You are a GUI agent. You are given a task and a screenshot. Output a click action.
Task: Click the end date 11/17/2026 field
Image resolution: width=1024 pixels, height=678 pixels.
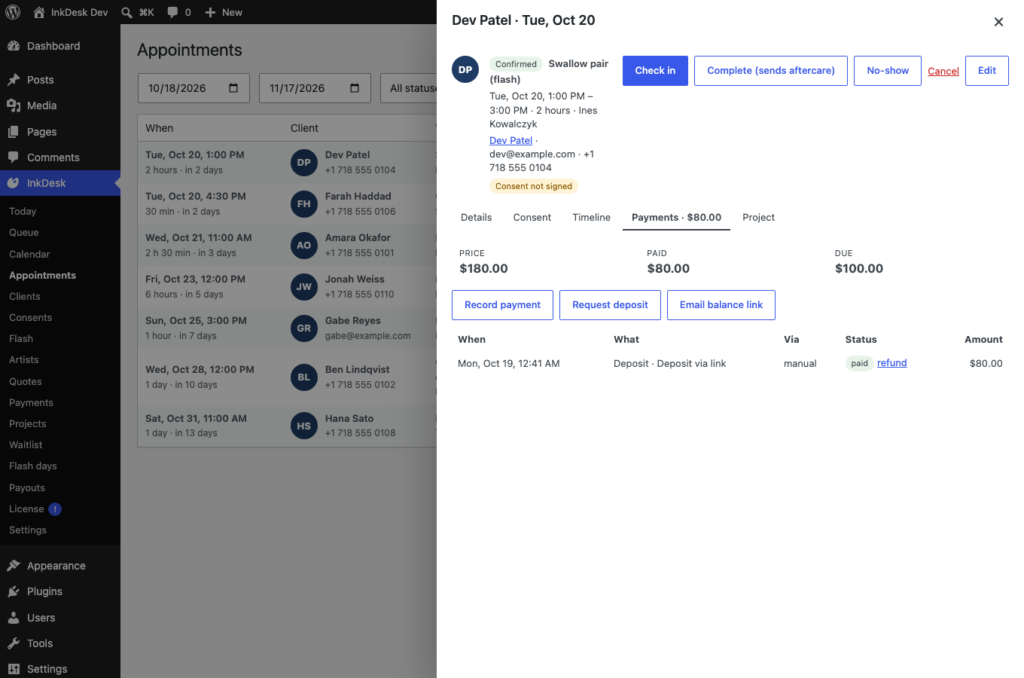point(315,88)
